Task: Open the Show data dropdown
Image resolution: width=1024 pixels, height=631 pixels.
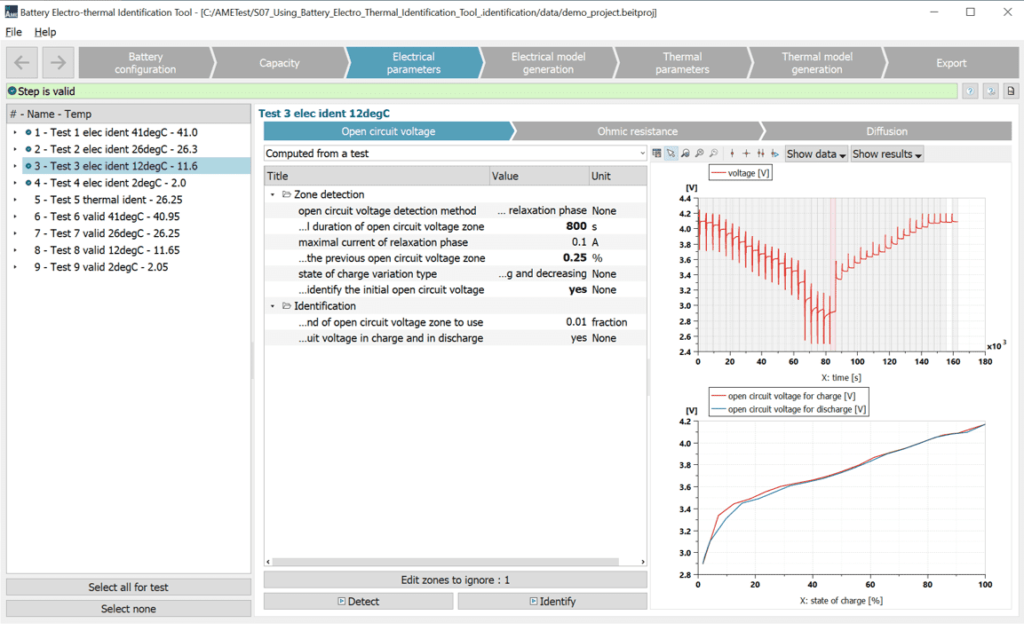Action: [x=816, y=154]
